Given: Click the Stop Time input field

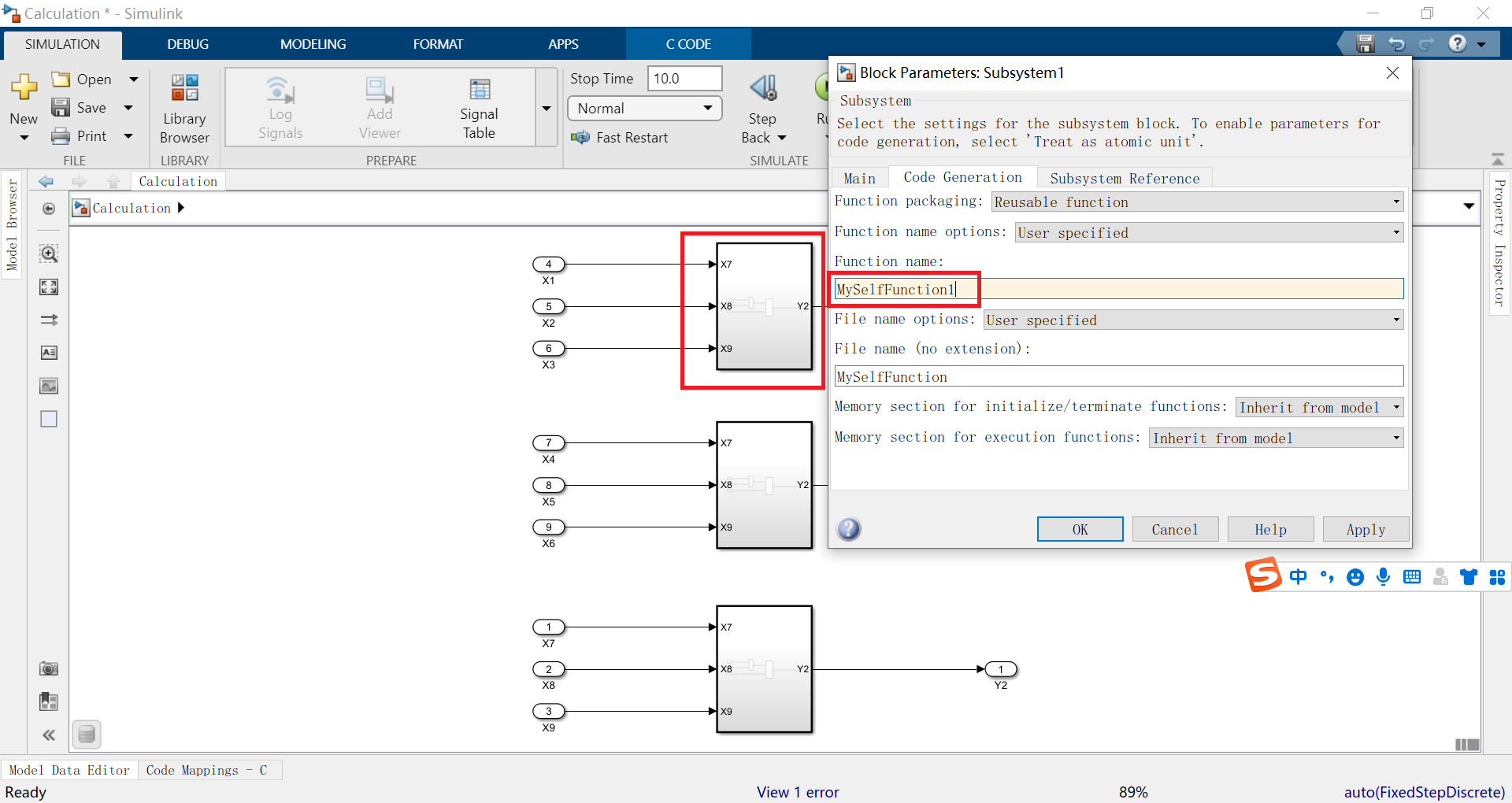Looking at the screenshot, I should pyautogui.click(x=684, y=79).
